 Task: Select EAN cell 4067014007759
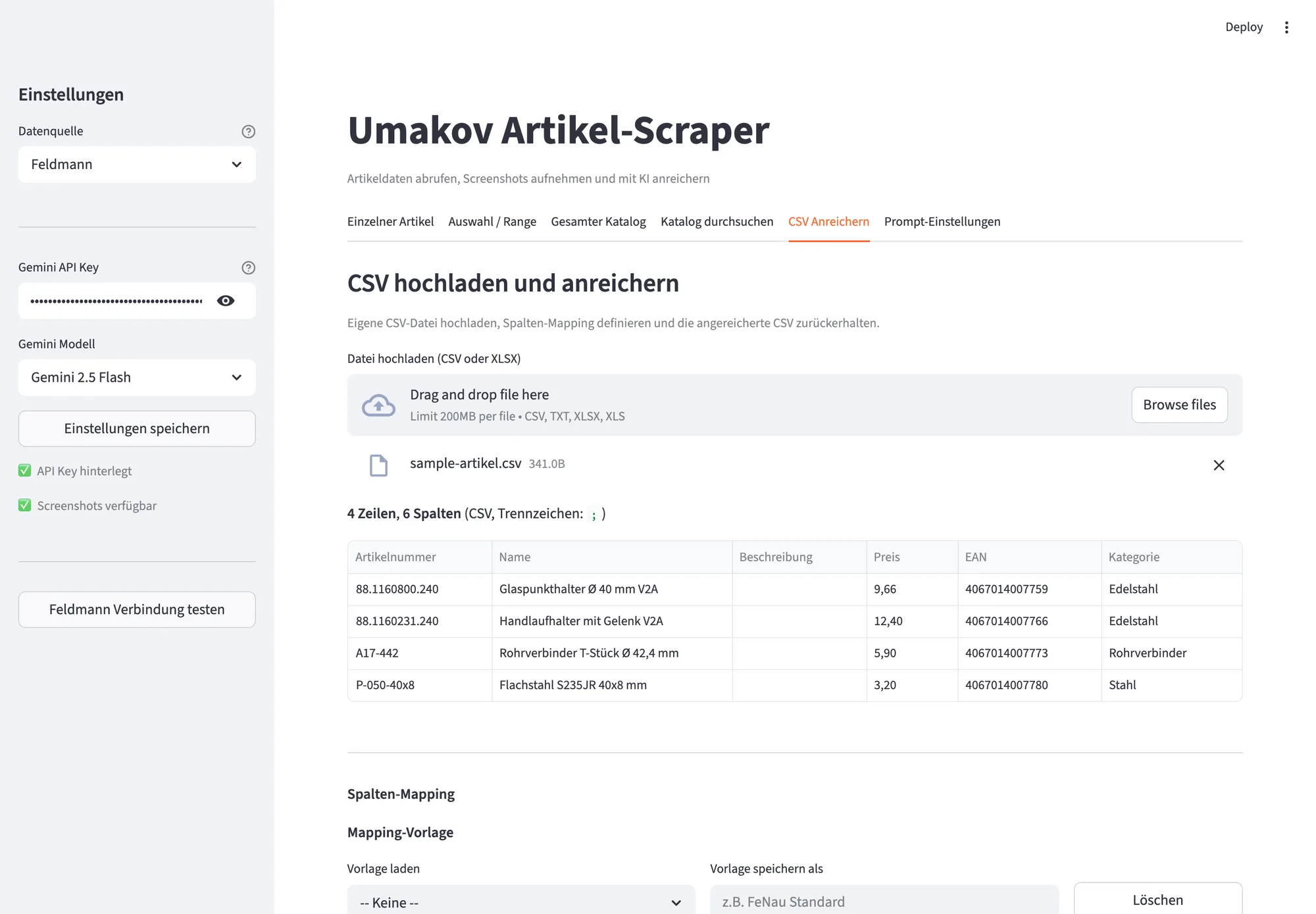1030,589
